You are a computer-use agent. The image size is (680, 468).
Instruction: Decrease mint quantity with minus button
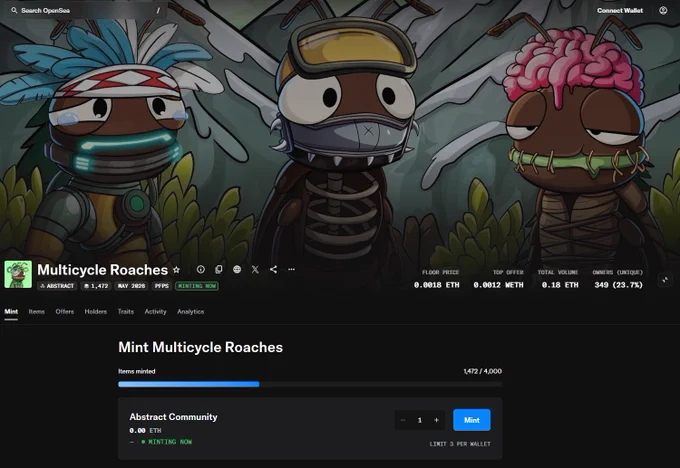point(403,420)
